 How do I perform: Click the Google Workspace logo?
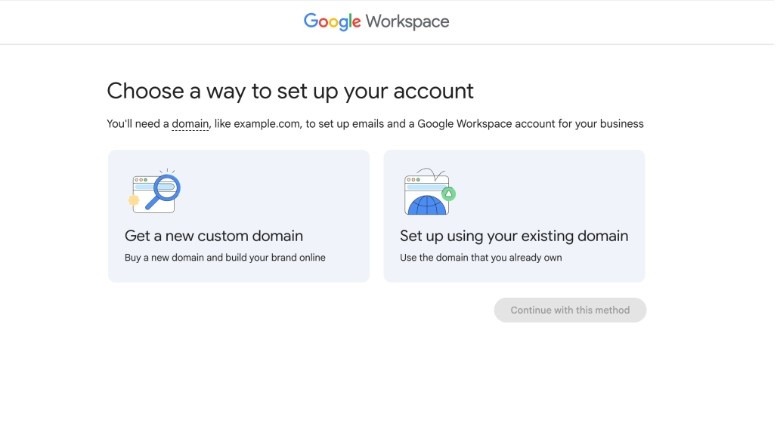coord(377,21)
